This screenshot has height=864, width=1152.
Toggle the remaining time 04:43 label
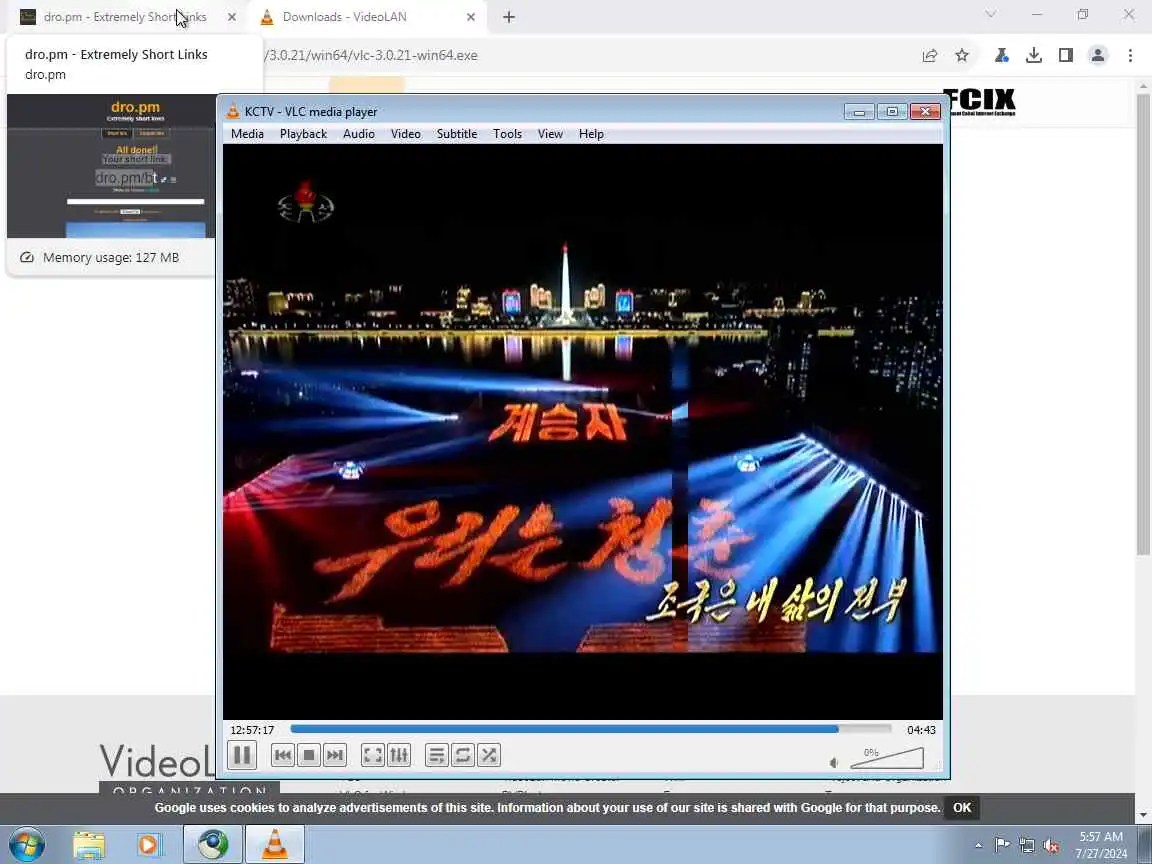[x=921, y=730]
